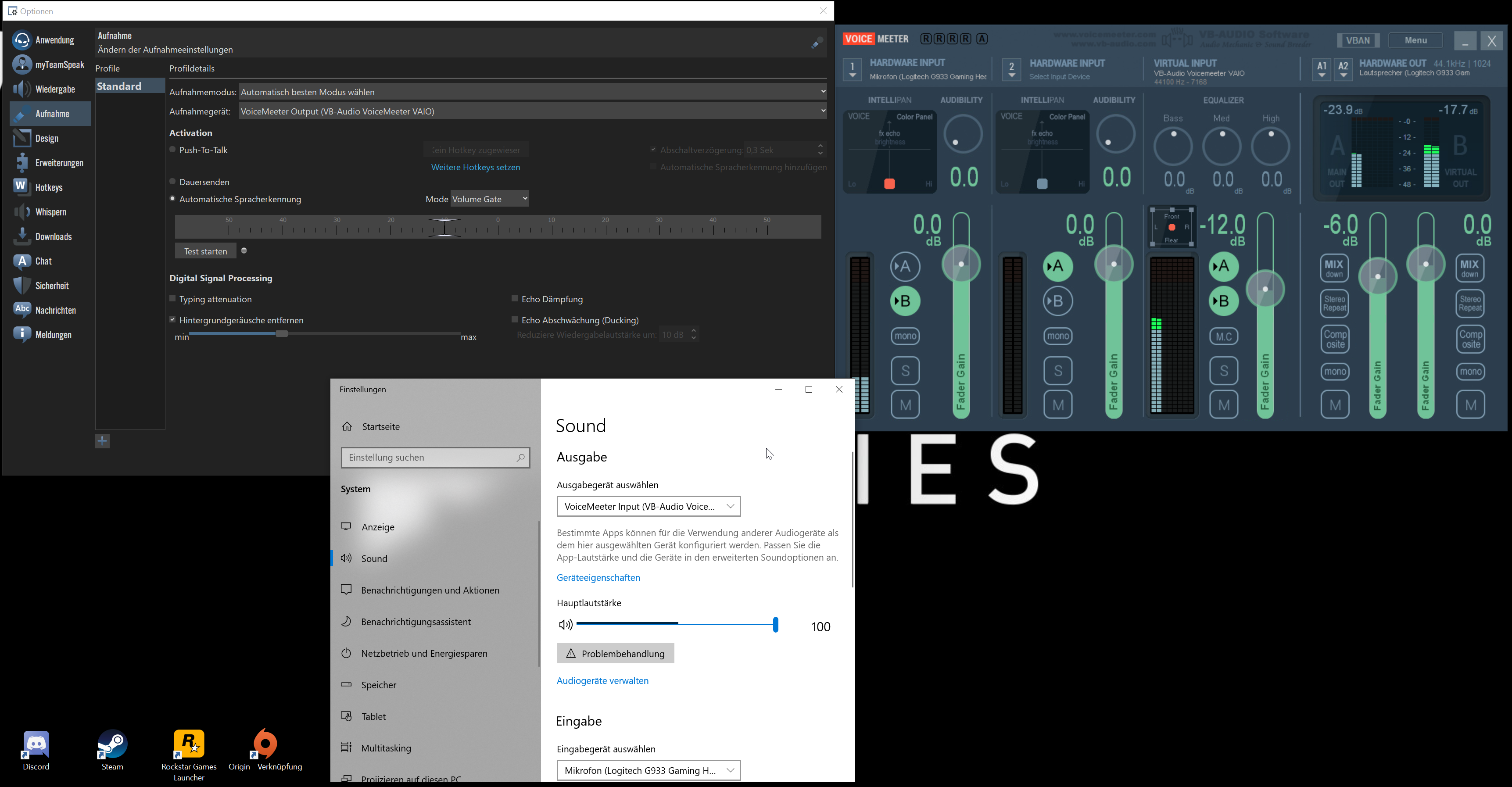Select the Push-To-Talk radio option
The height and width of the screenshot is (787, 1512).
point(172,150)
